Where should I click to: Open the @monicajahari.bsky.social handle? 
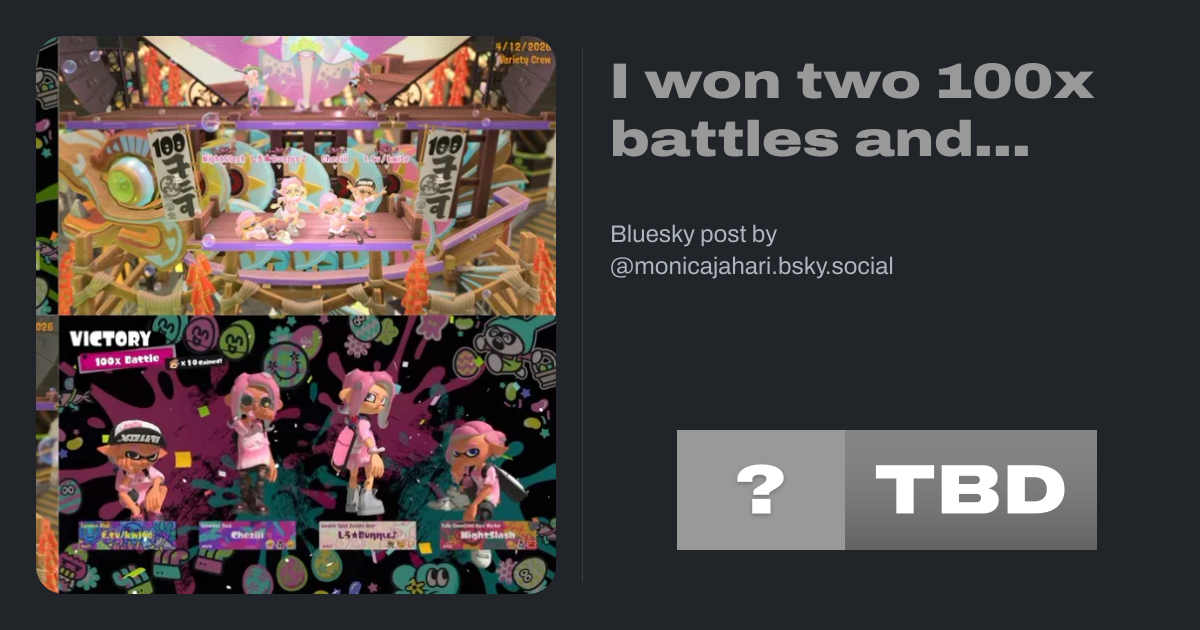[751, 266]
